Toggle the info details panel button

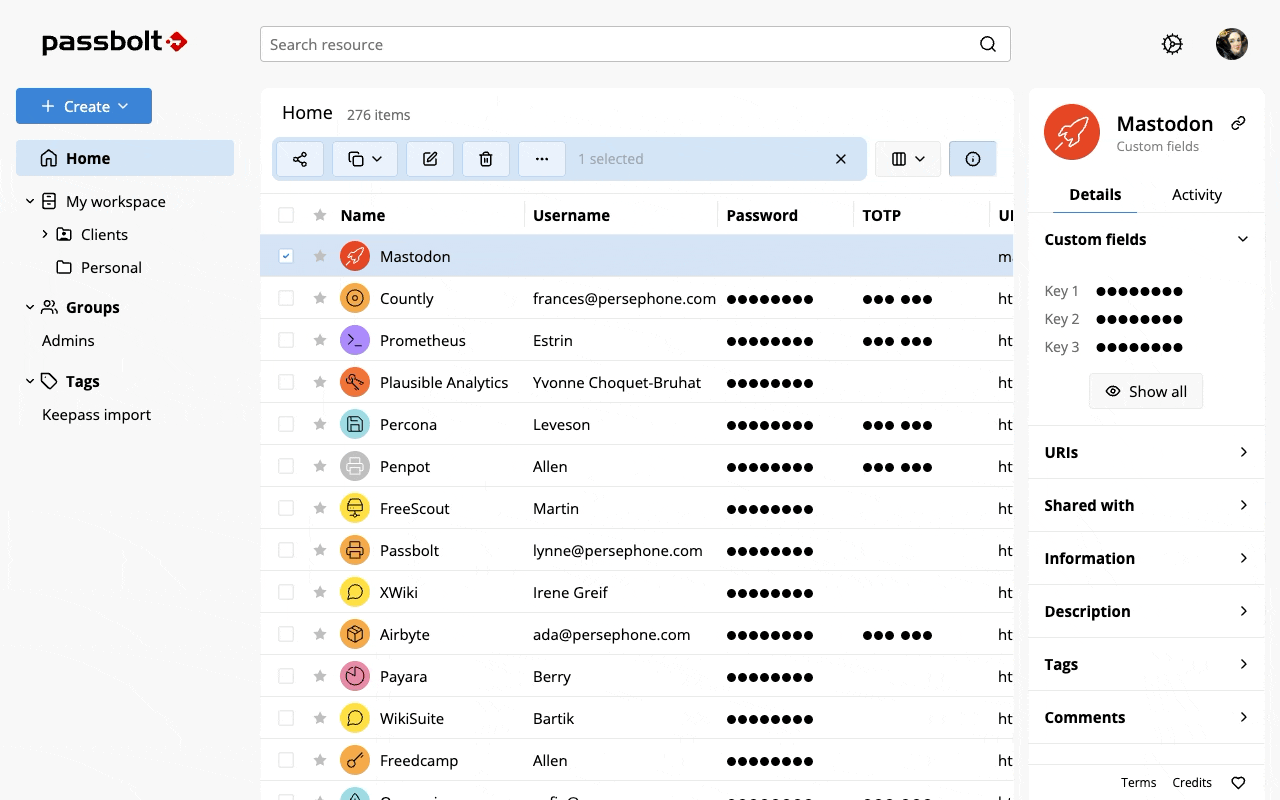pos(973,159)
